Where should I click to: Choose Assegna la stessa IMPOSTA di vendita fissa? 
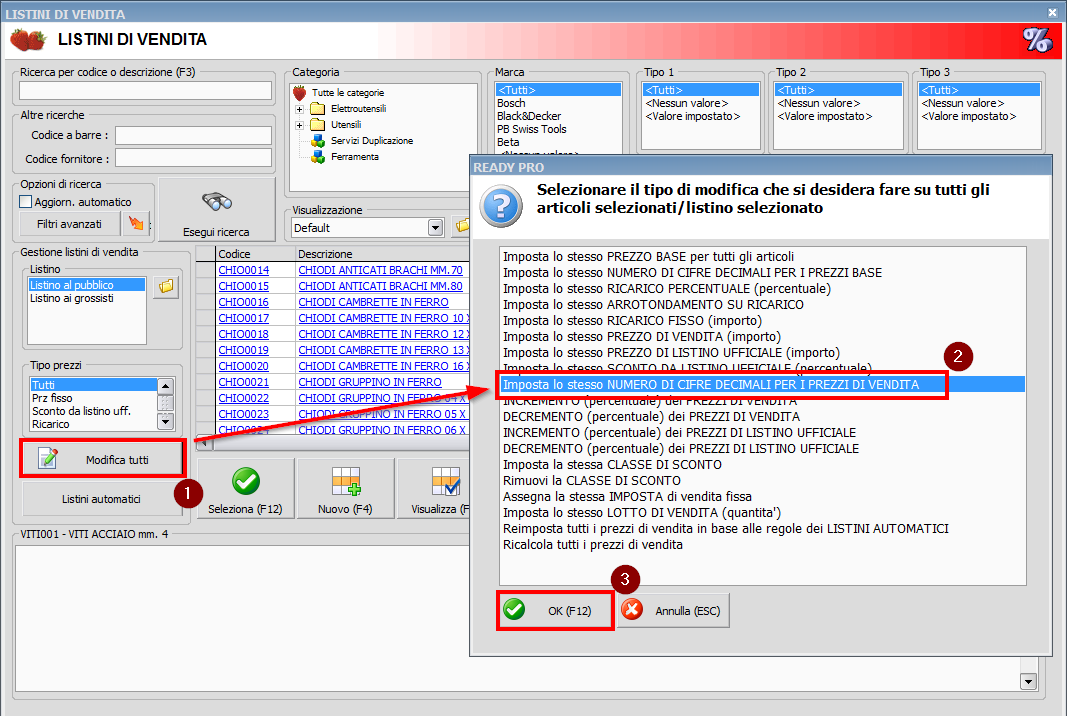tap(627, 496)
